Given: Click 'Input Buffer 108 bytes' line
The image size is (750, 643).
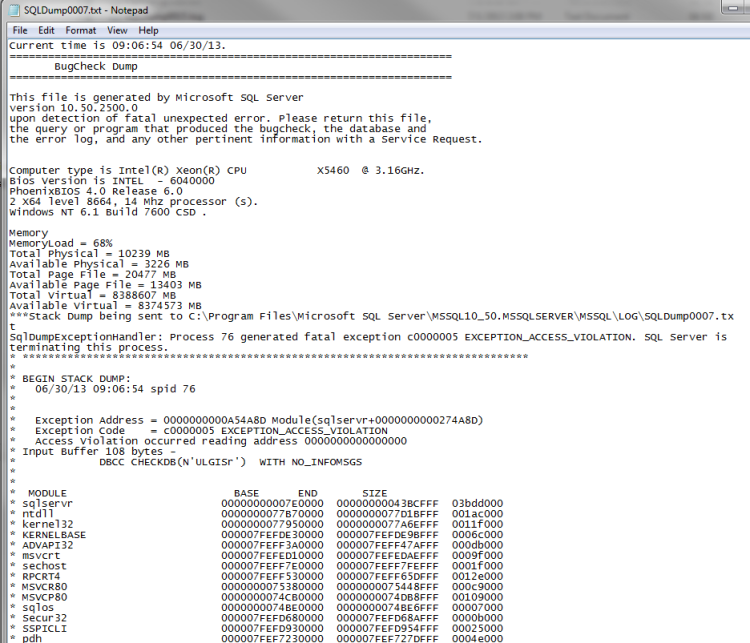Looking at the screenshot, I should coord(99,452).
